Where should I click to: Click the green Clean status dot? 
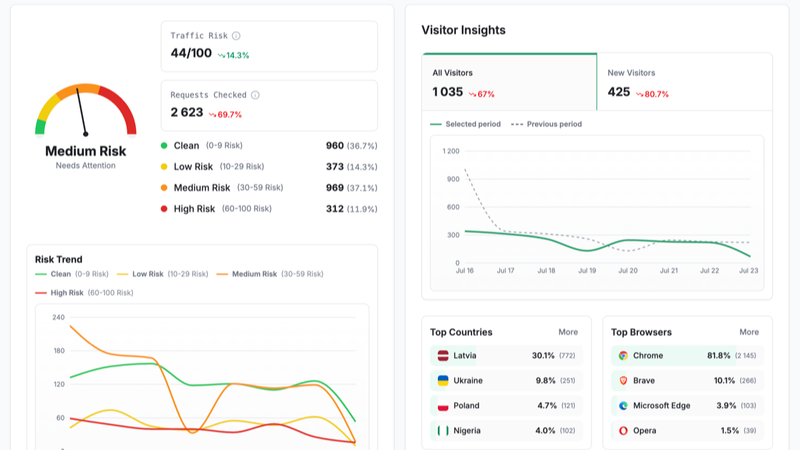pyautogui.click(x=164, y=145)
